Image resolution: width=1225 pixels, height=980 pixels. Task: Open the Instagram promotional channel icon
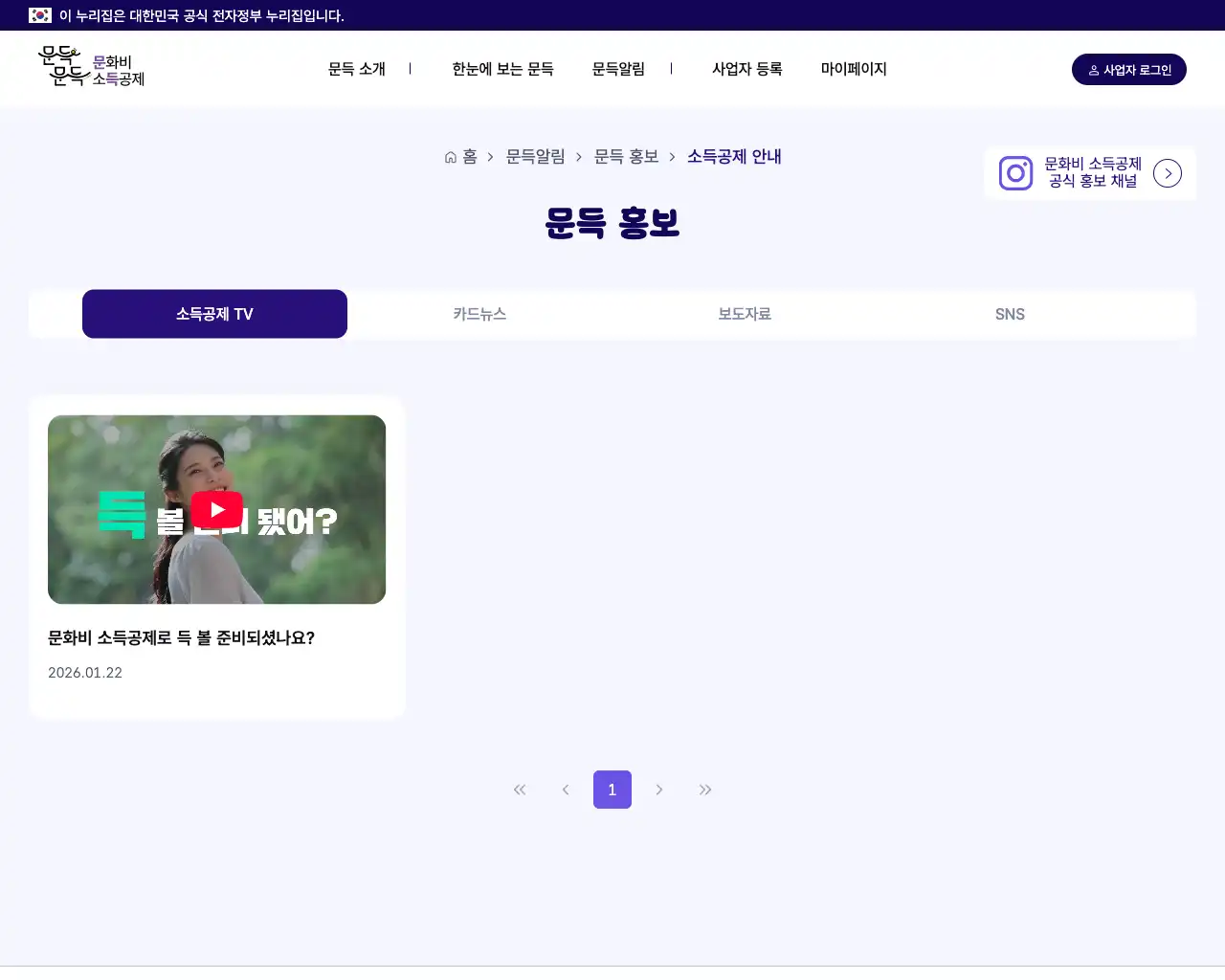(1015, 173)
